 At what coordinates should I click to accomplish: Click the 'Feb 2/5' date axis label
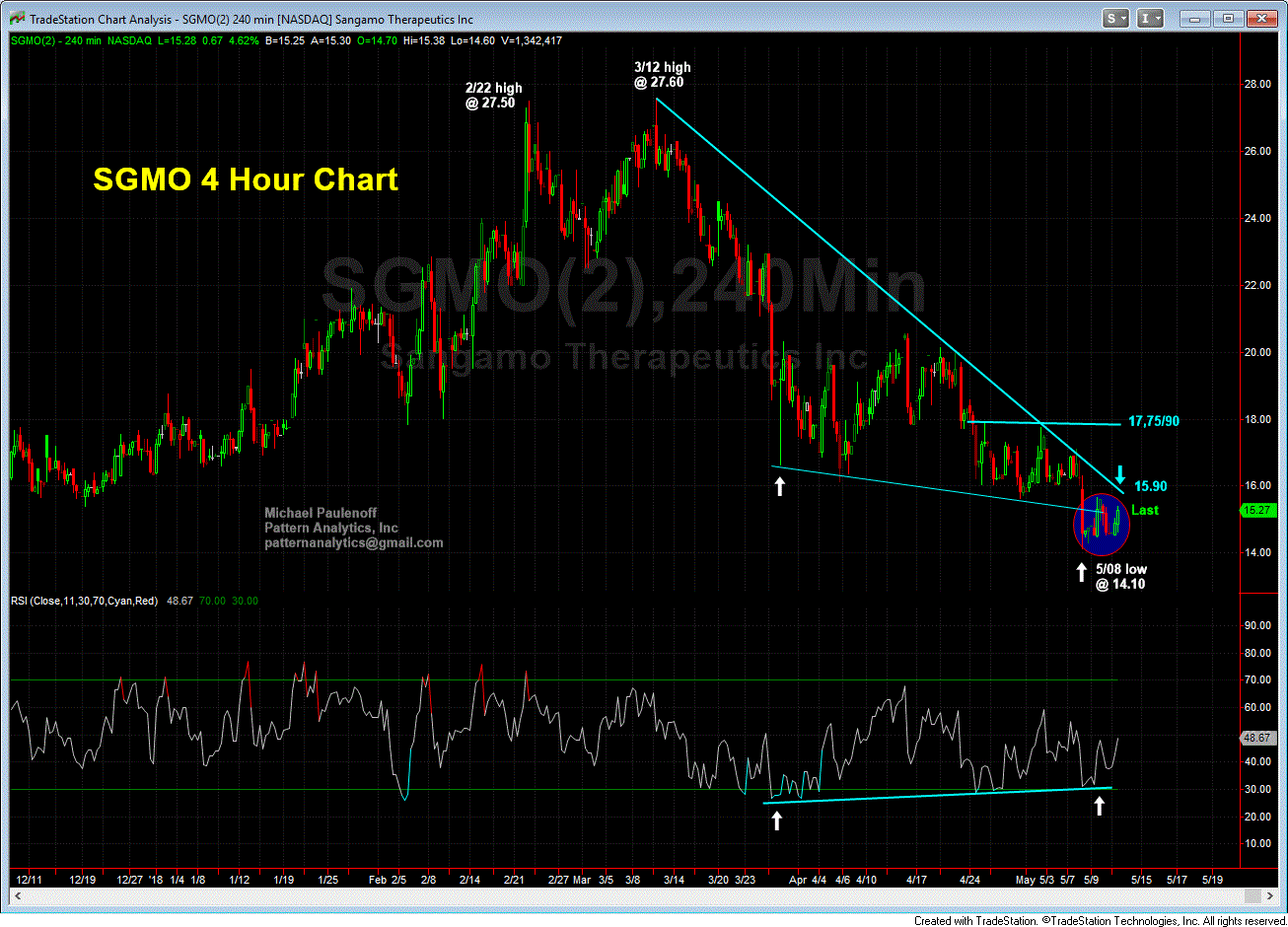(x=388, y=880)
